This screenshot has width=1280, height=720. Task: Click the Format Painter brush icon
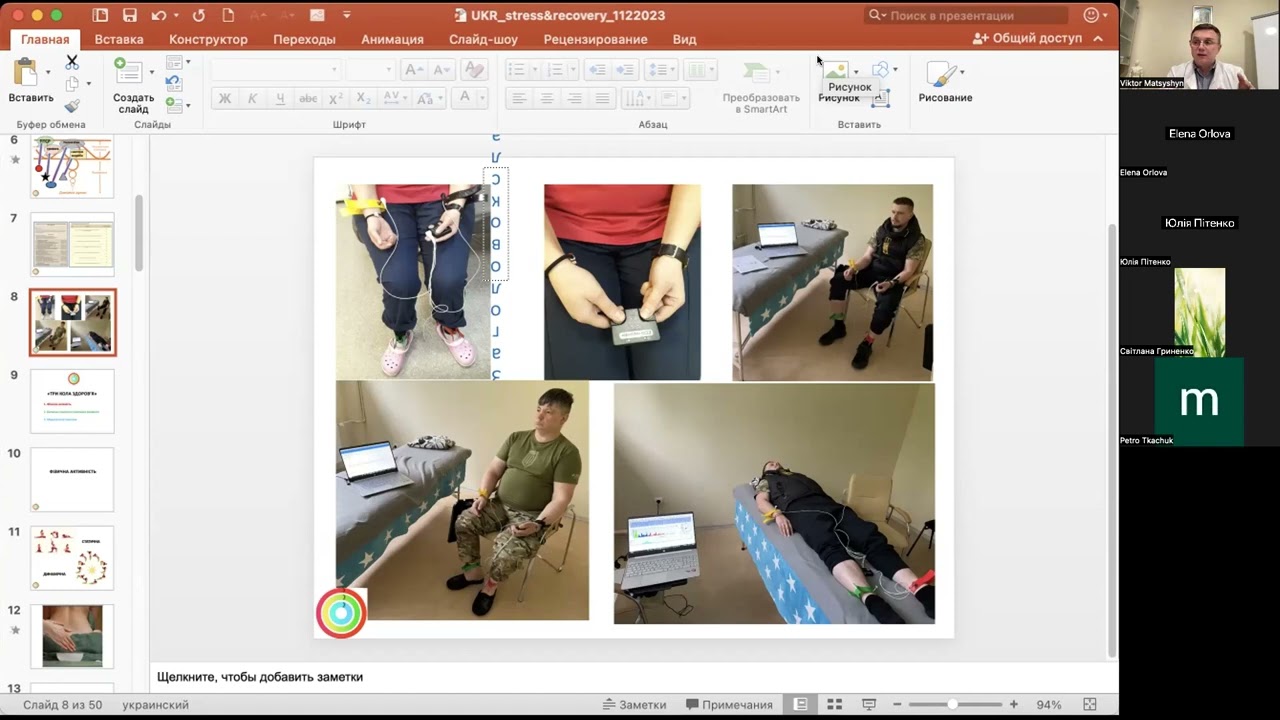[72, 106]
